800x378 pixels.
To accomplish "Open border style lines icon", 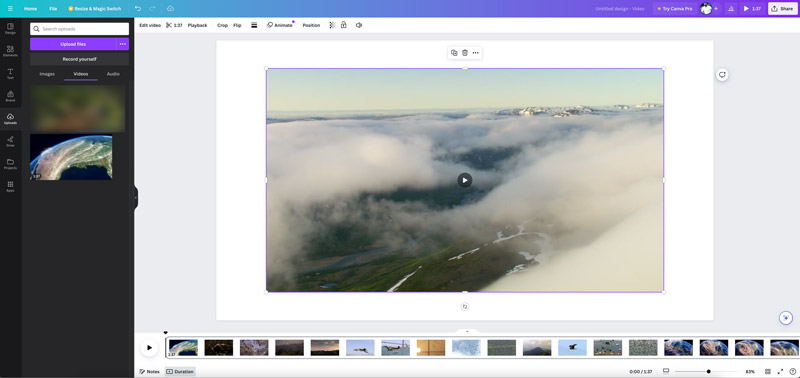I will coord(254,25).
